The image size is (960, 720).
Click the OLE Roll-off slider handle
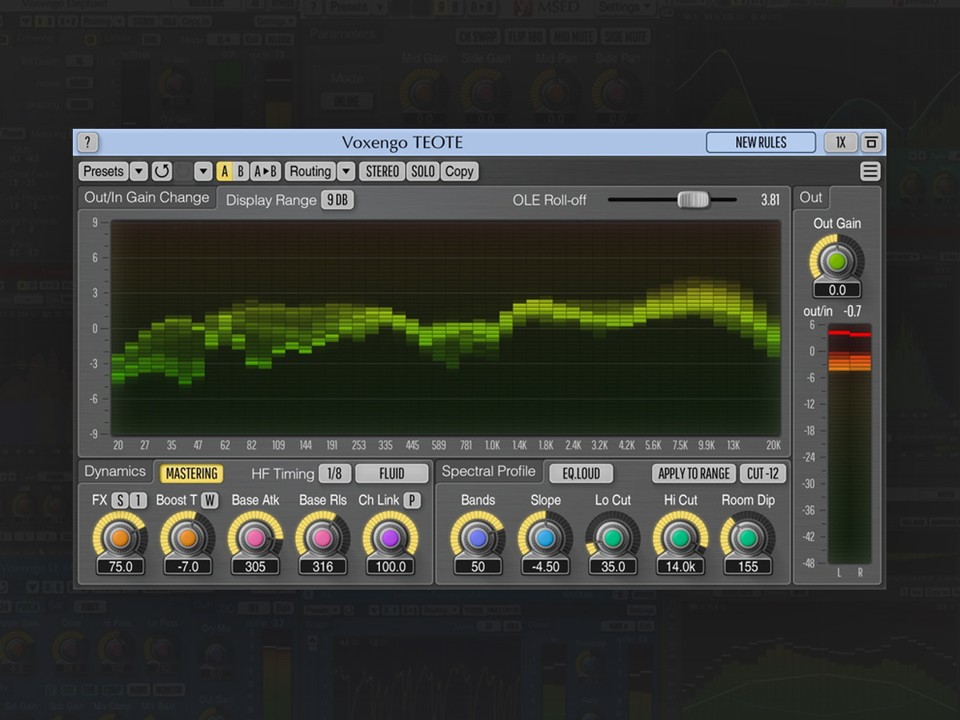click(x=693, y=200)
